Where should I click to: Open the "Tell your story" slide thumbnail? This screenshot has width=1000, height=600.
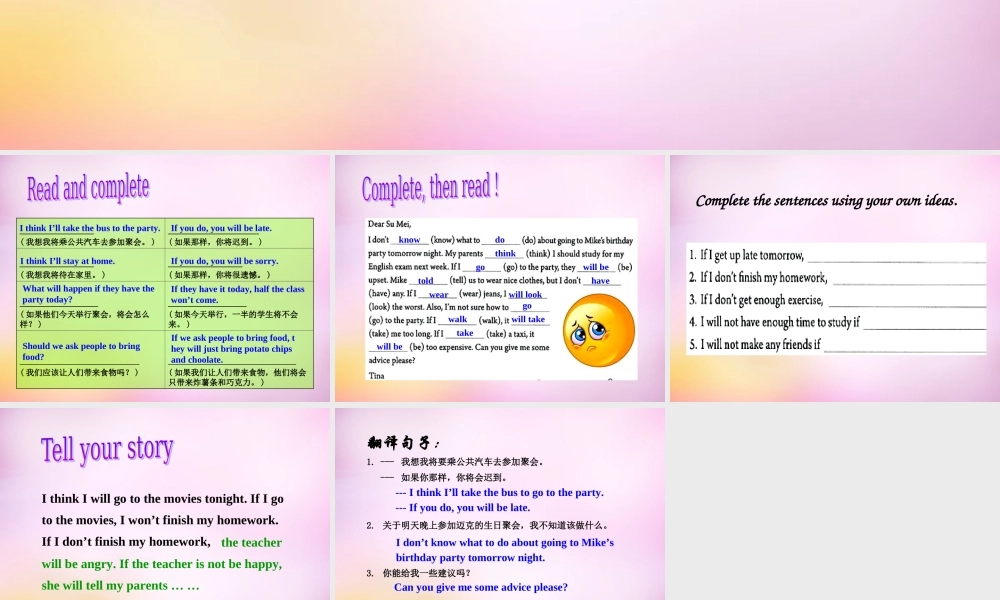[x=165, y=500]
